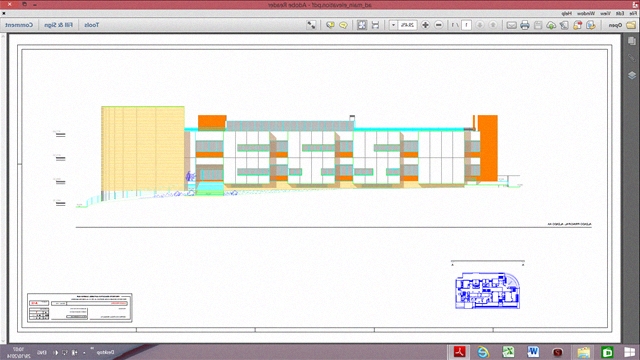
Task: Open the Fill & Sign pane
Action: (58, 25)
